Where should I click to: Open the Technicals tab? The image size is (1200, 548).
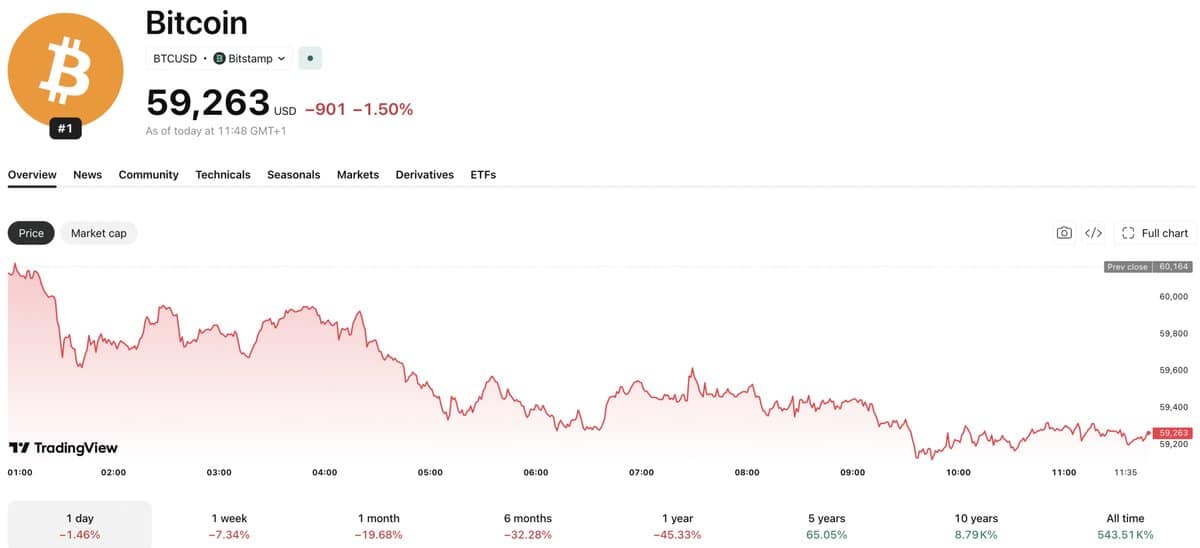tap(223, 174)
